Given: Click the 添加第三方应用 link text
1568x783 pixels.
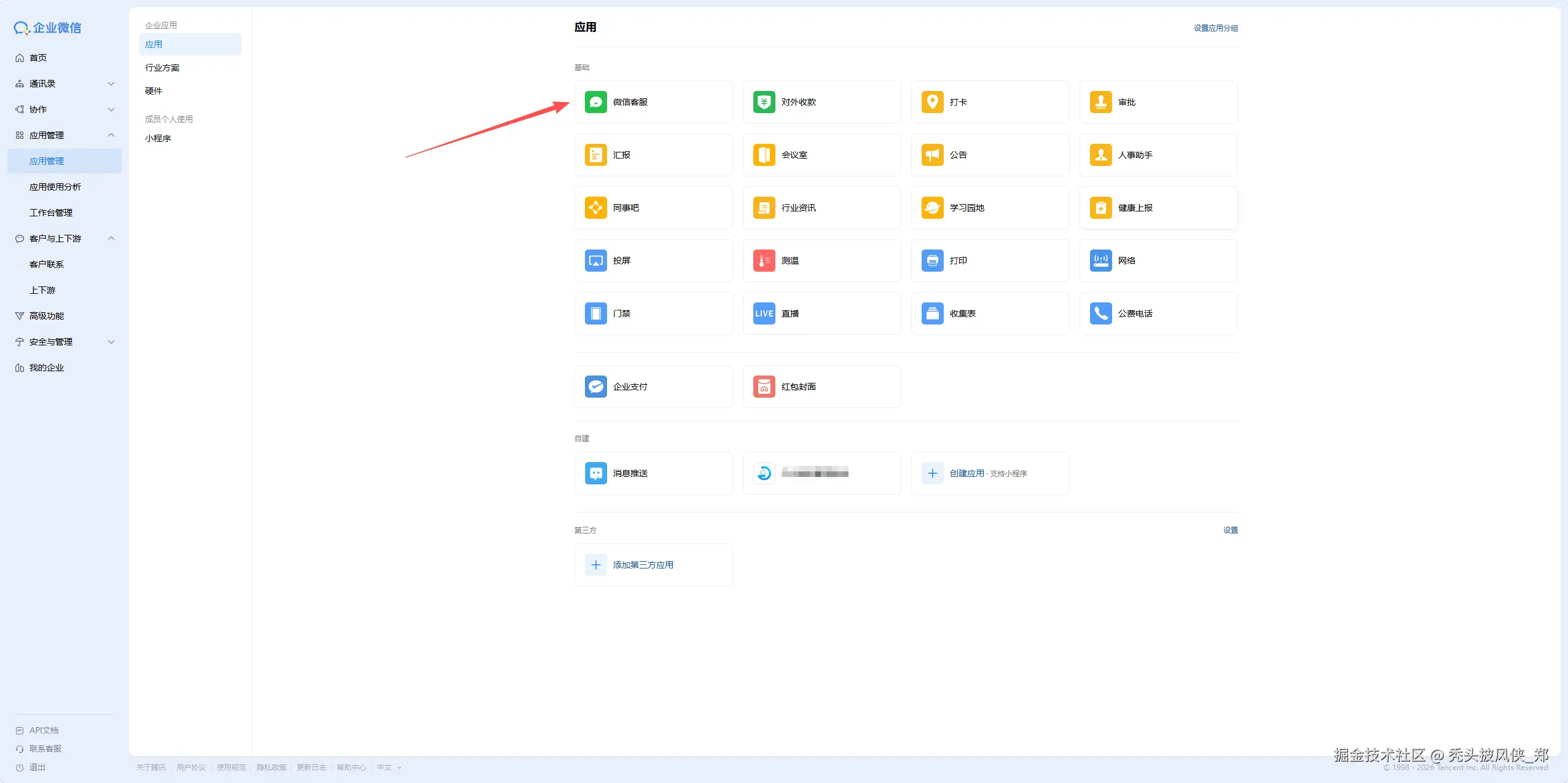Looking at the screenshot, I should coord(643,565).
